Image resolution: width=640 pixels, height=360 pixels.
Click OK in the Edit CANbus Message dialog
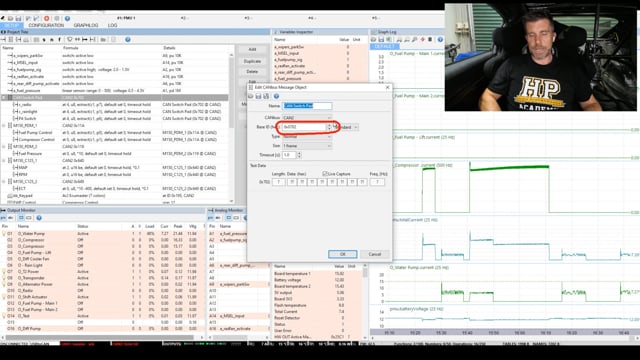(342, 254)
